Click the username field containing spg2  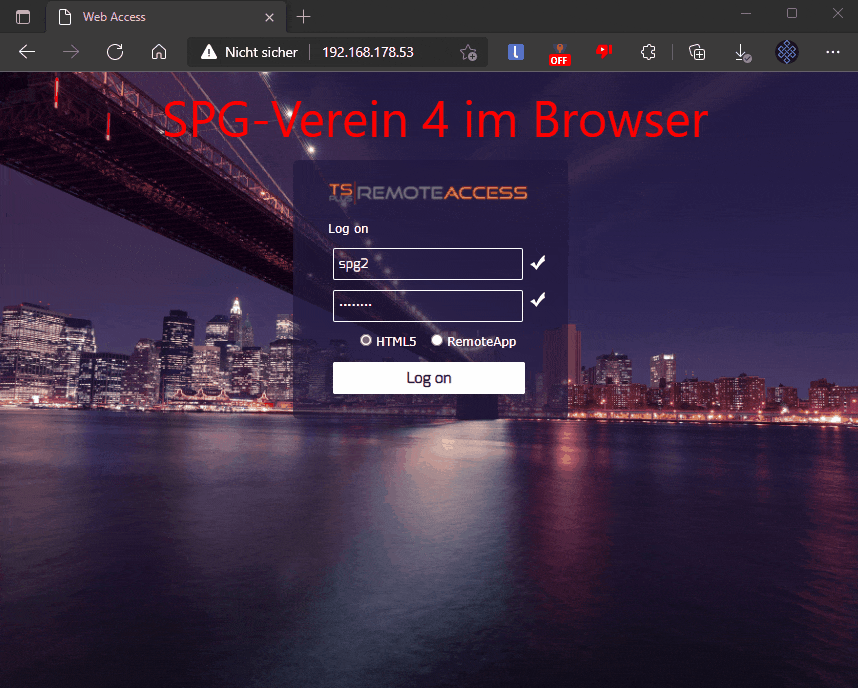point(427,264)
